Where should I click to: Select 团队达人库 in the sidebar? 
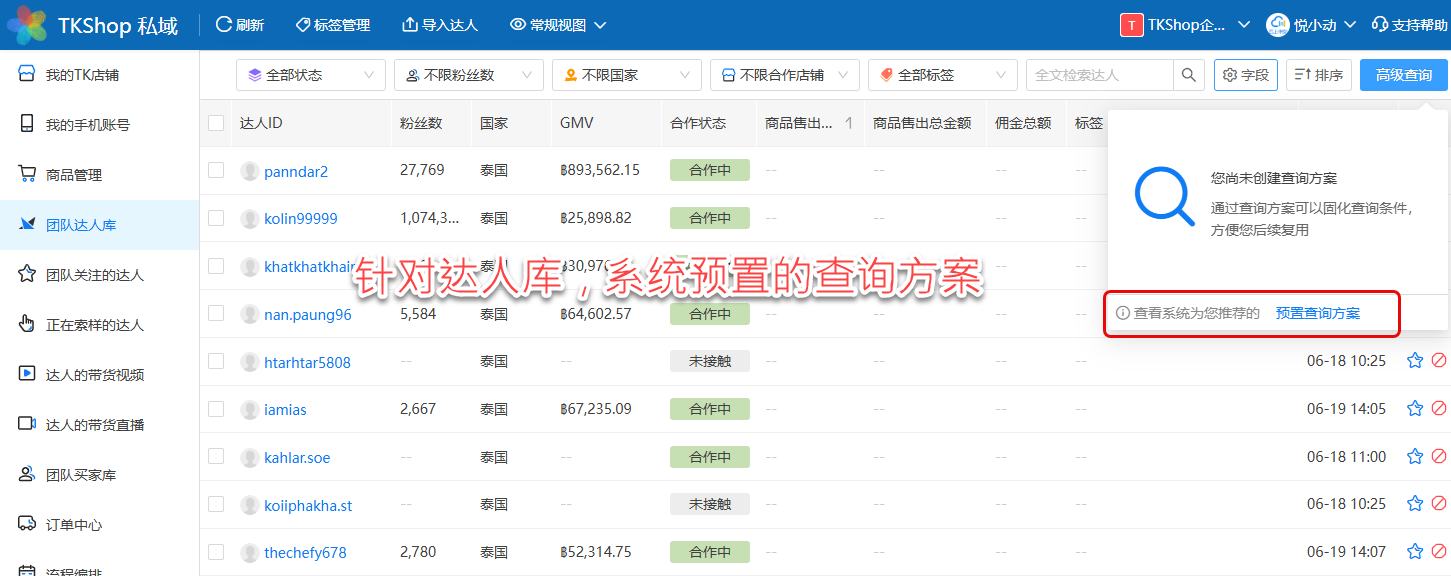click(x=100, y=225)
